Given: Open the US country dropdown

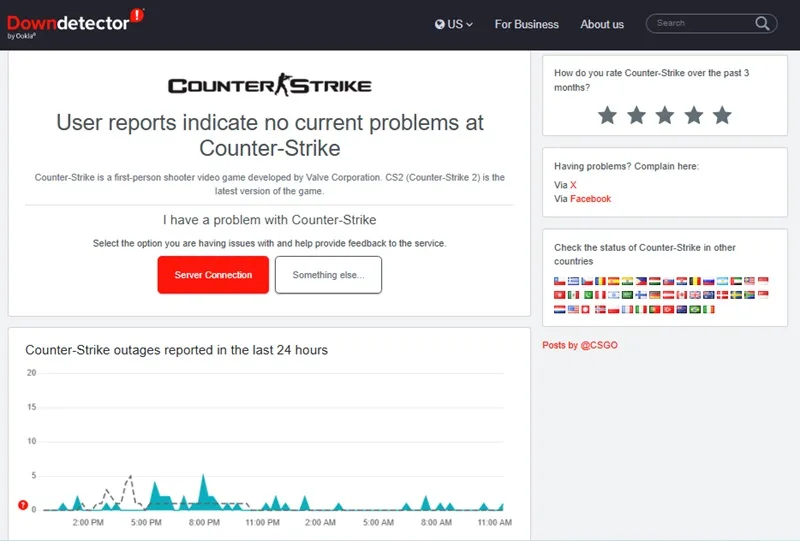Looking at the screenshot, I should 454,24.
